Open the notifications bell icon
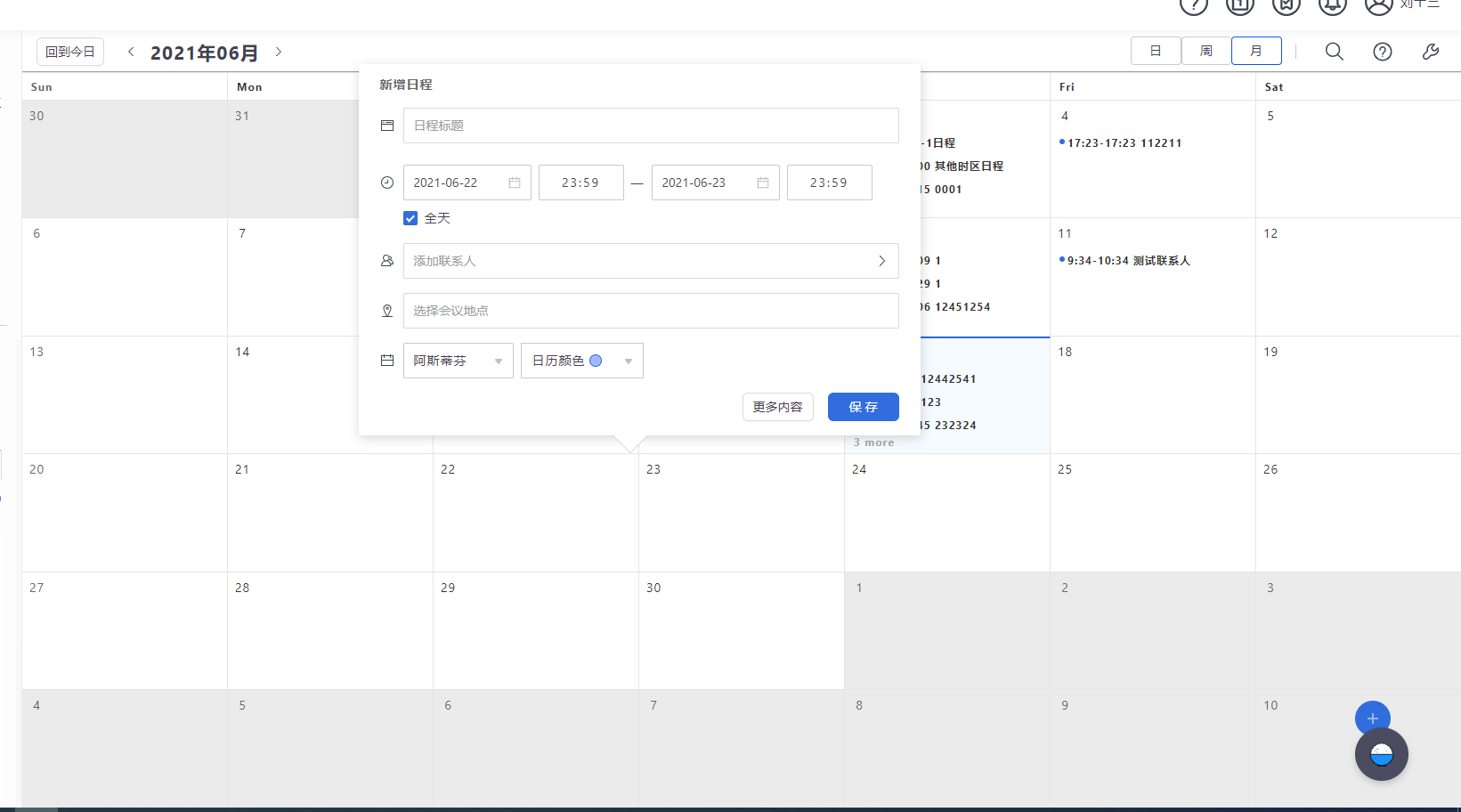Screen dimensions: 1461x812 (1332, 7)
